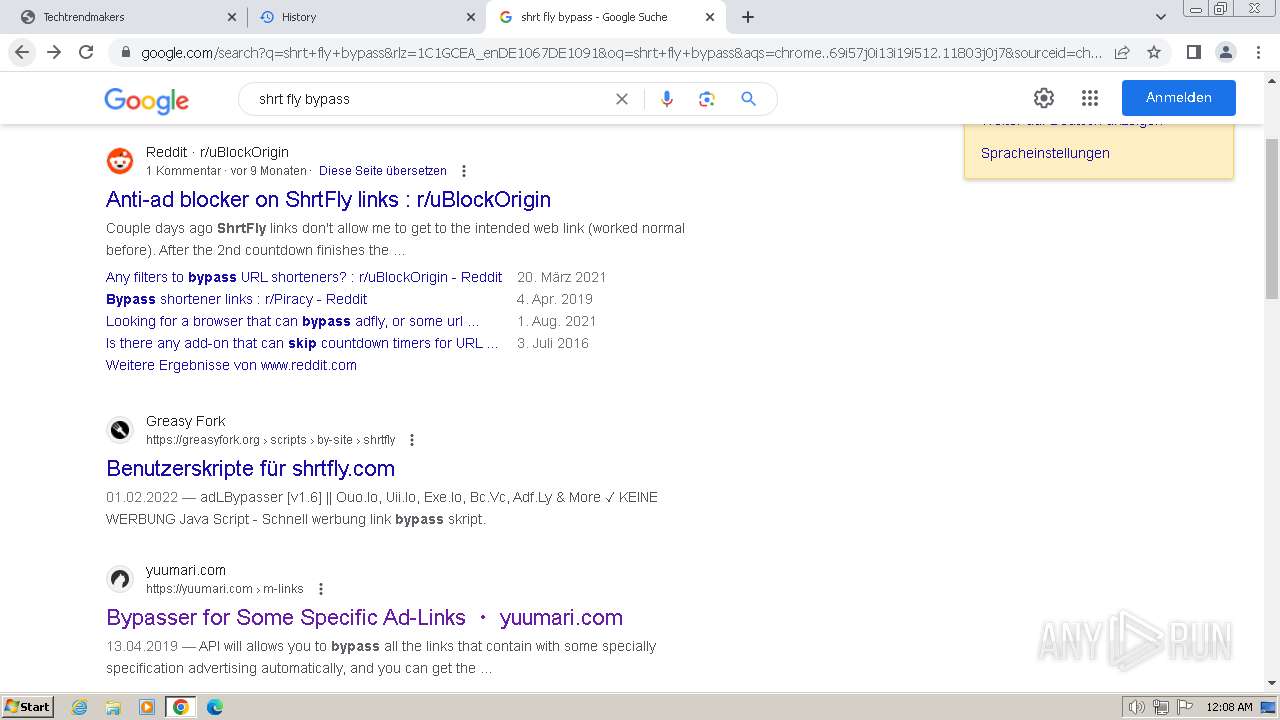Click Diese Seite übersetzen link
1280x720 pixels.
click(383, 171)
